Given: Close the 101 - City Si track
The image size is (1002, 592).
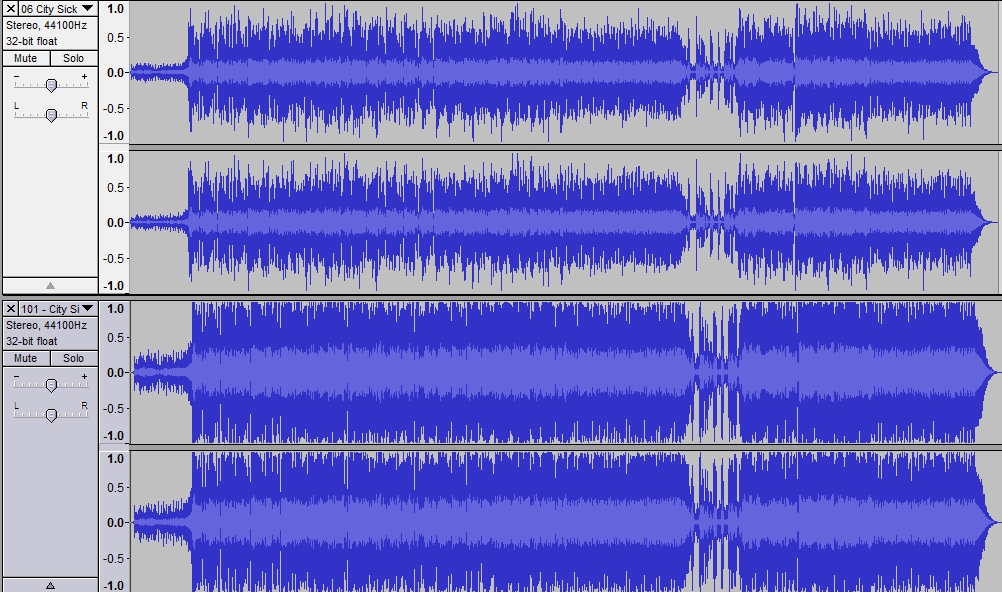Looking at the screenshot, I should pyautogui.click(x=11, y=309).
